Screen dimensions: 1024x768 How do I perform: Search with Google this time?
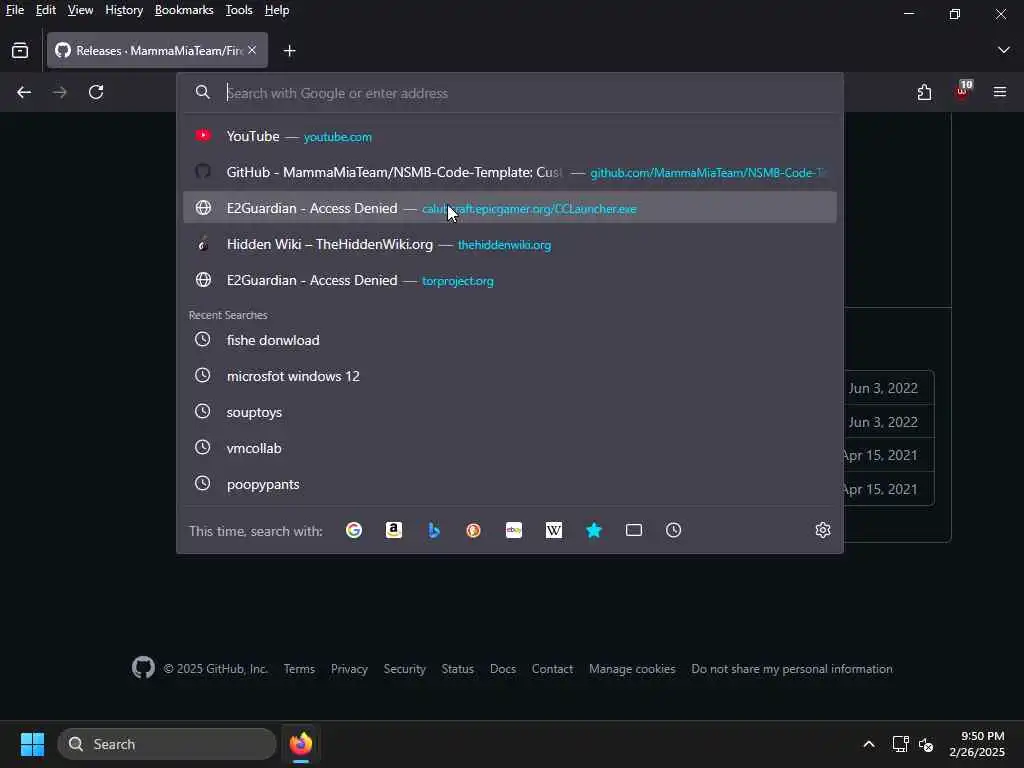354,530
